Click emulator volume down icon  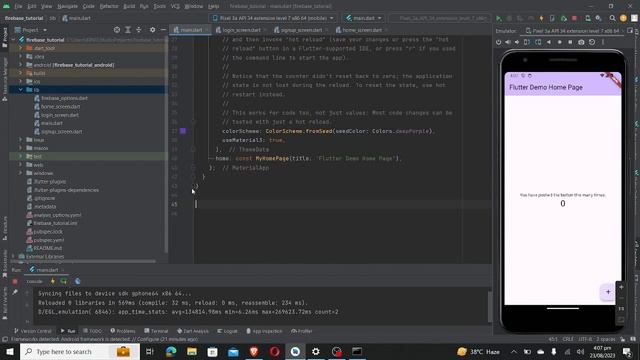(517, 42)
